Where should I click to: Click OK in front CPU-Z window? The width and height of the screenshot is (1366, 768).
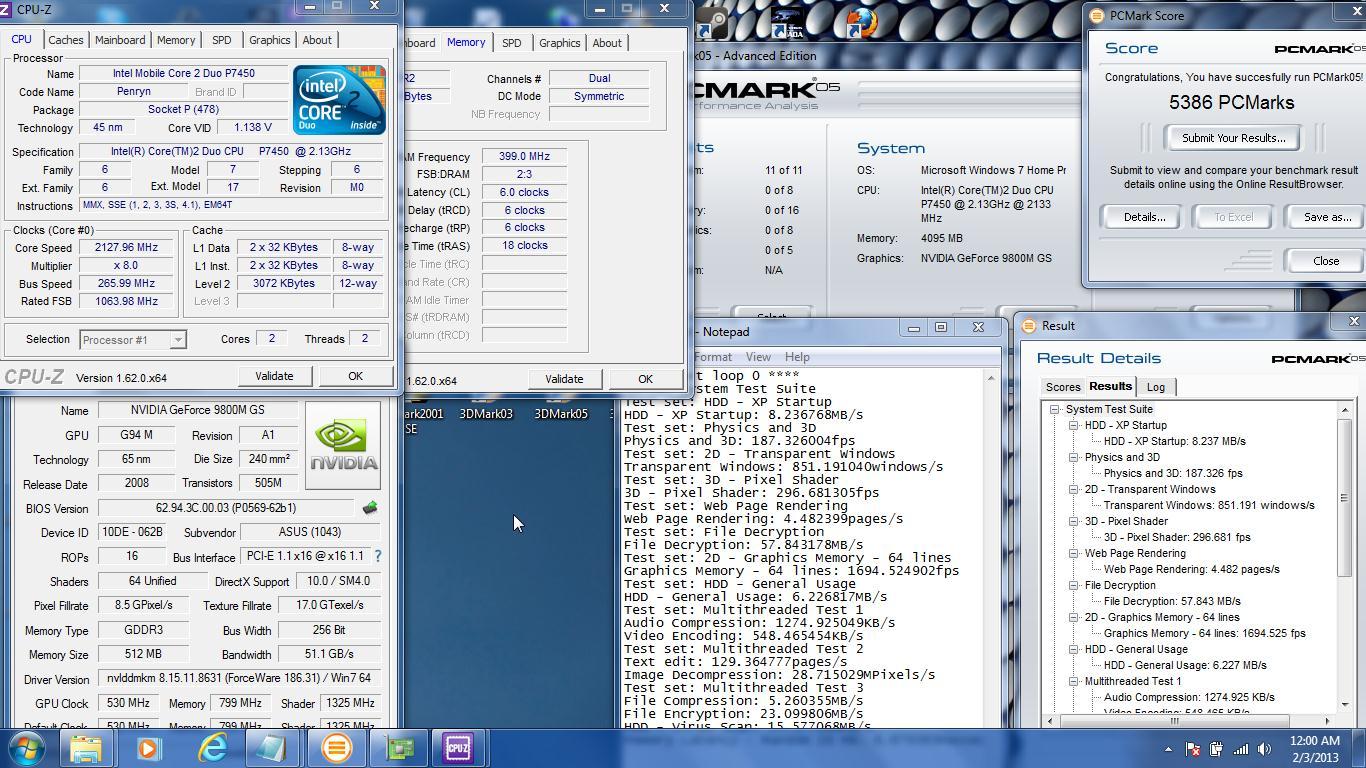[x=355, y=376]
